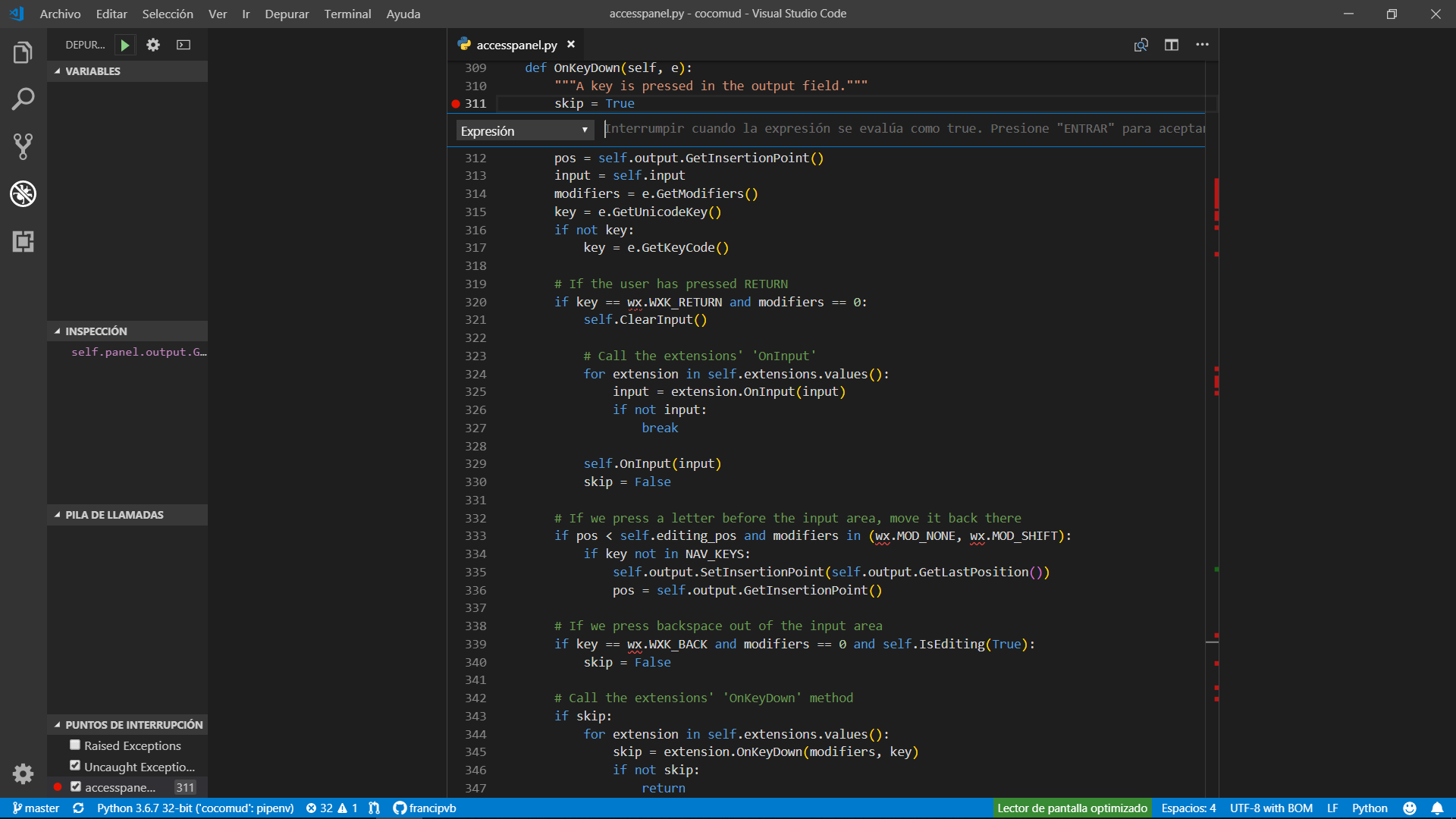This screenshot has height=819, width=1456.
Task: Disable Uncaught Exceptions breakpoint checkbox
Action: click(75, 766)
